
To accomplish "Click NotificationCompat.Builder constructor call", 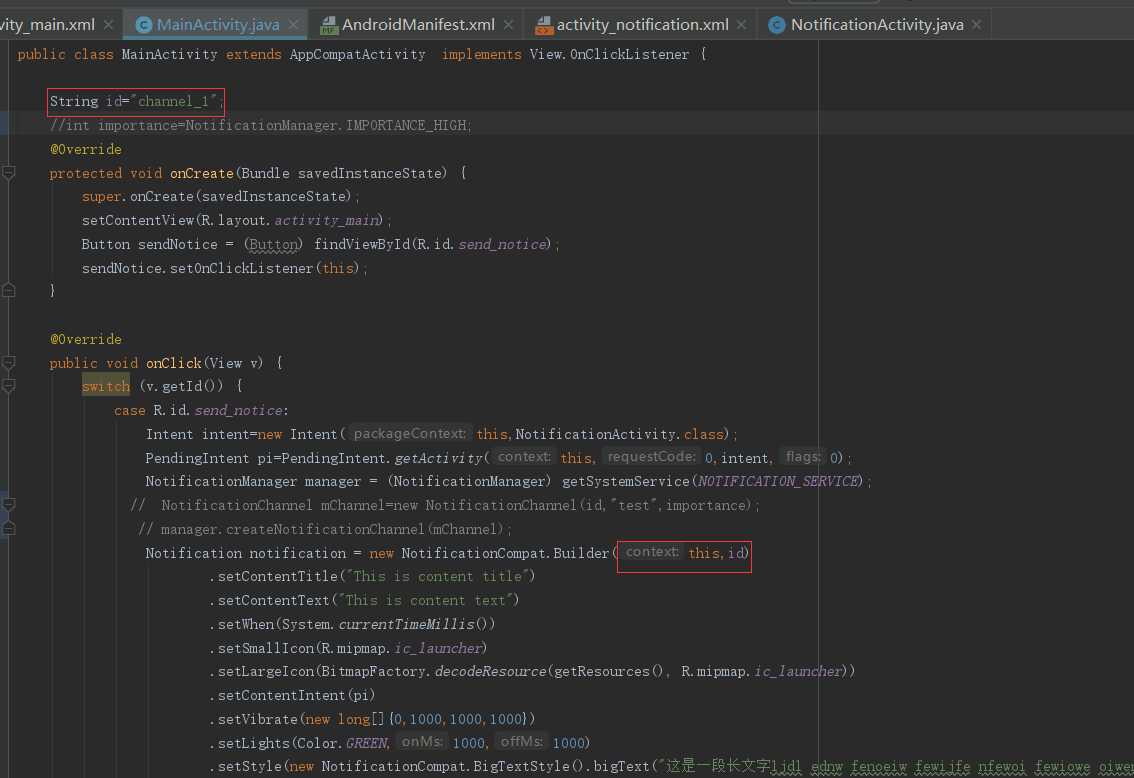I will click(x=505, y=553).
